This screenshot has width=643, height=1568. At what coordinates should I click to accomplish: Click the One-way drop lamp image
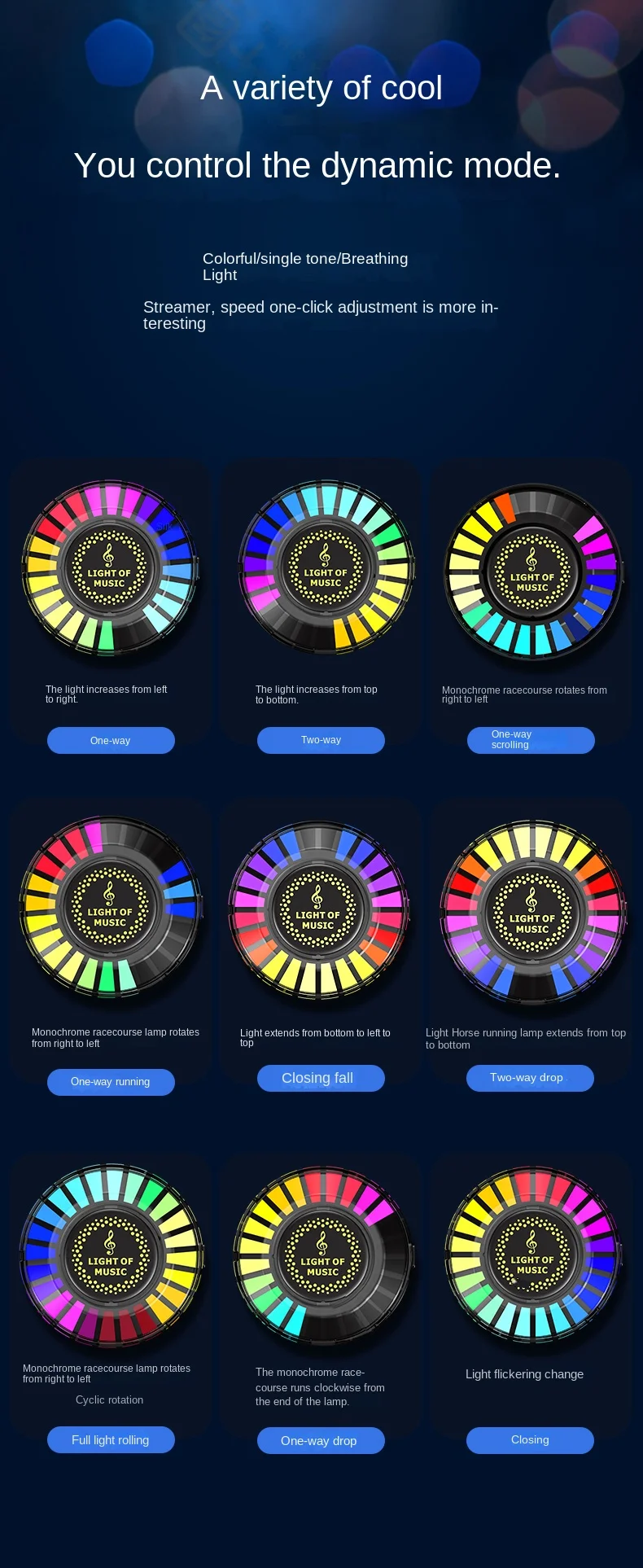click(x=322, y=1255)
